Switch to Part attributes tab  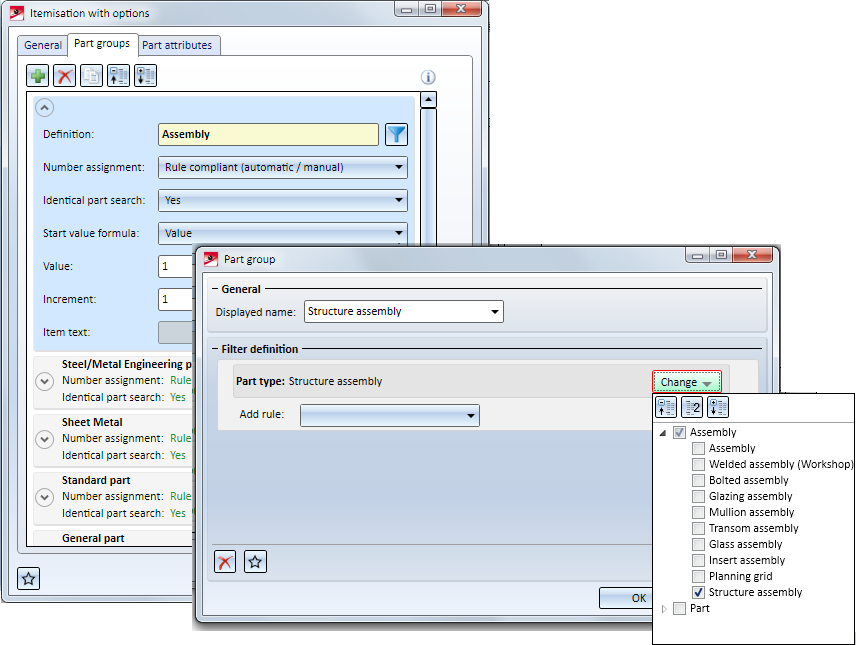[x=177, y=45]
